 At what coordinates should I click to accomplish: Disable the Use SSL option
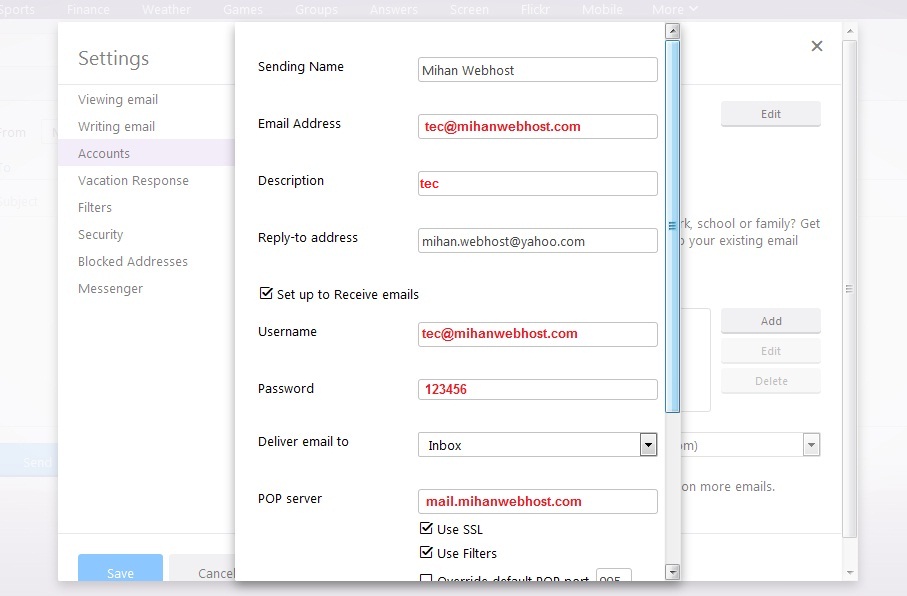427,528
